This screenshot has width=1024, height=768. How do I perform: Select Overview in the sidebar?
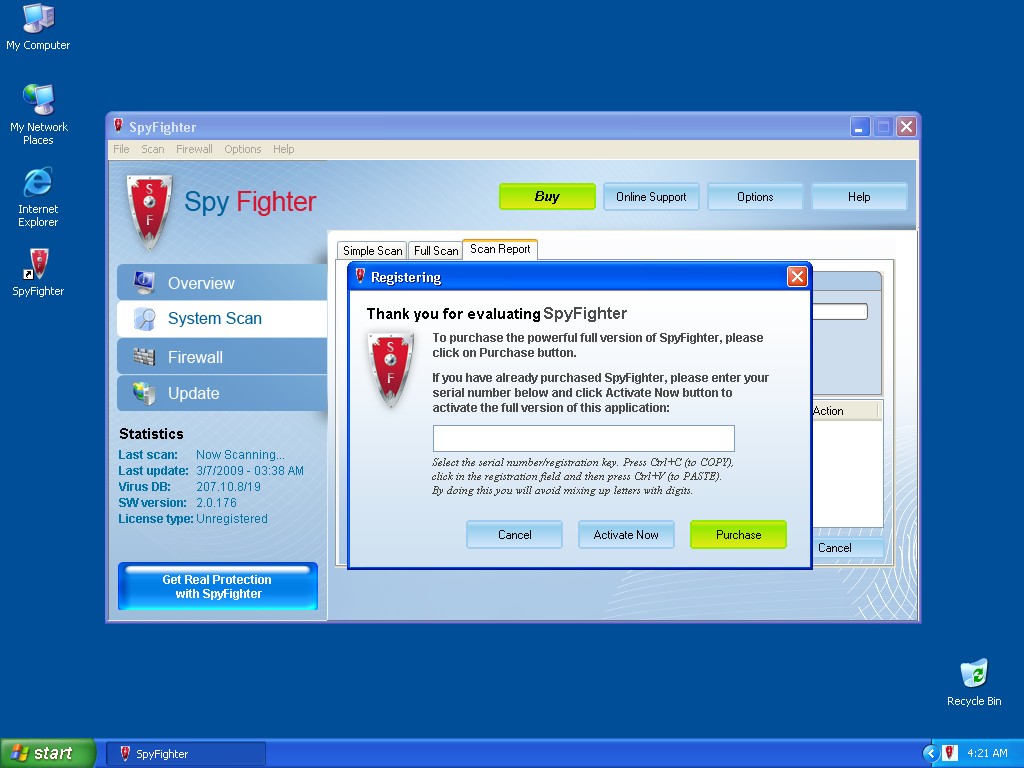(221, 283)
